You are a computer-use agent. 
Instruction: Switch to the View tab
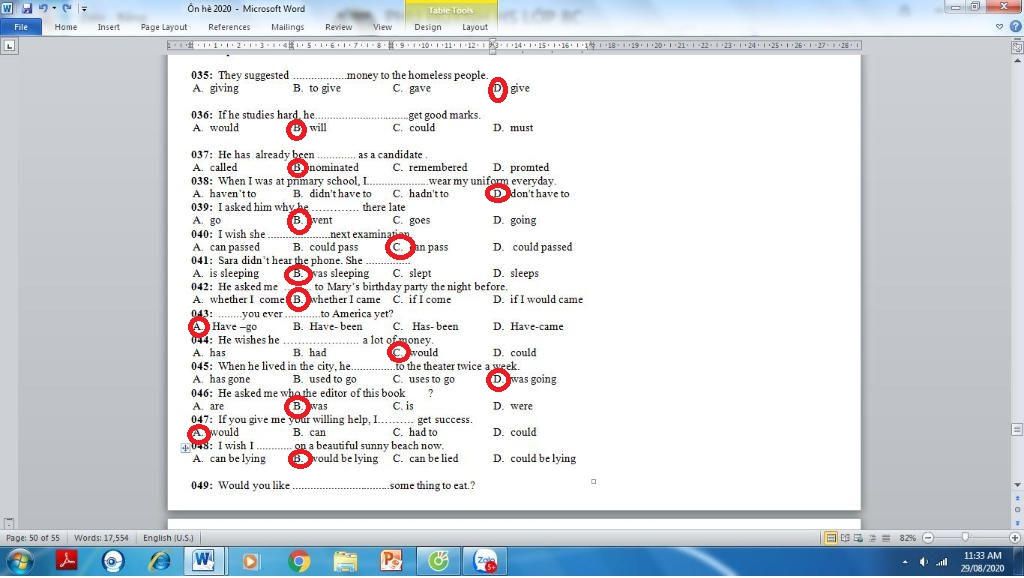382,27
